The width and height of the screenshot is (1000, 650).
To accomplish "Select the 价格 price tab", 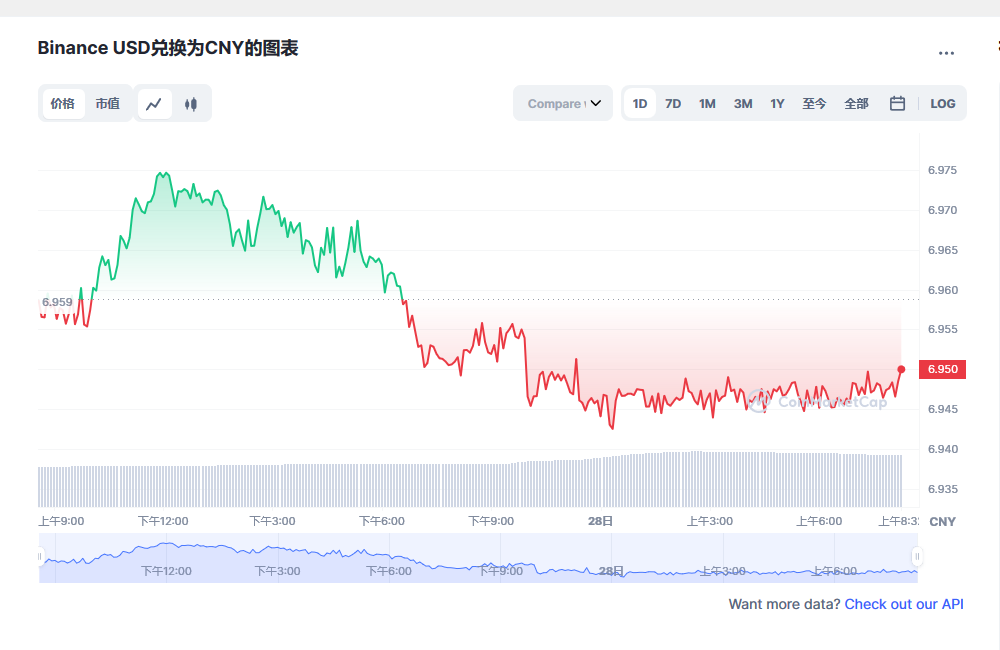I will [63, 104].
